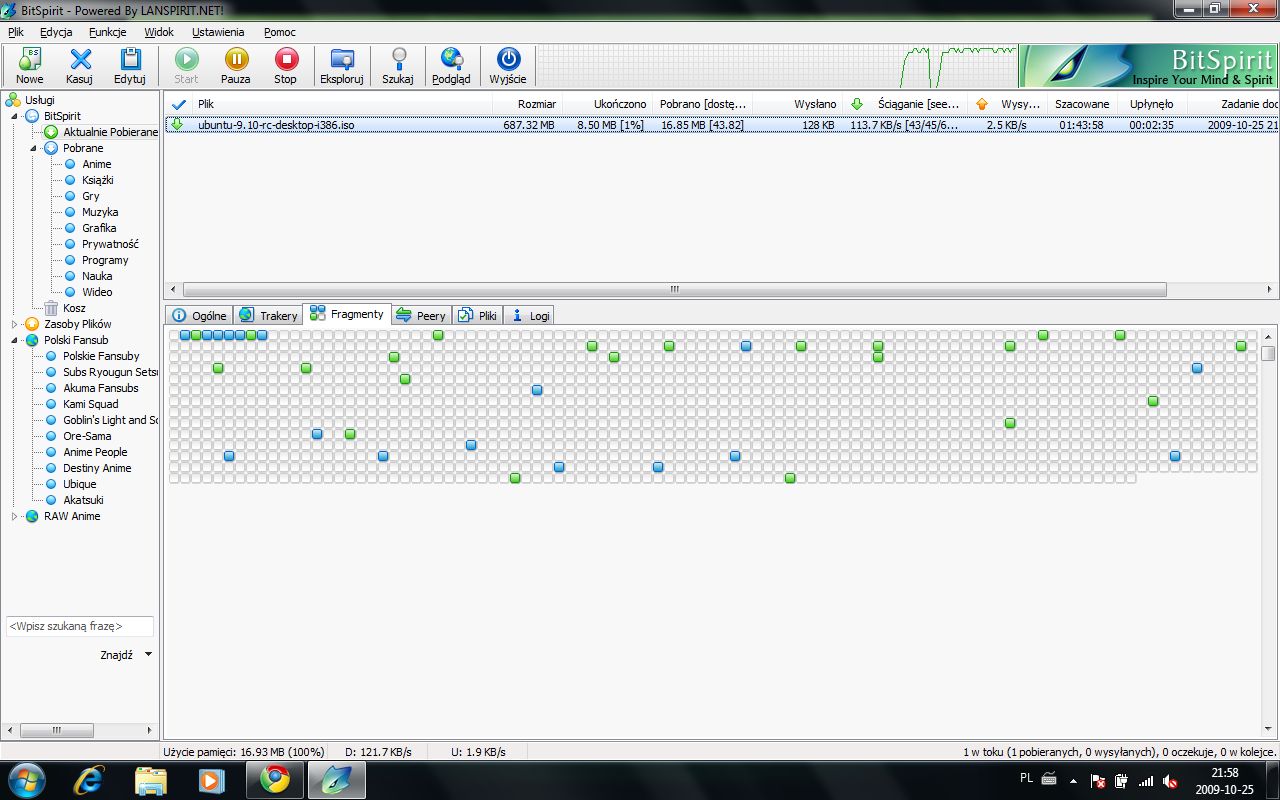The width and height of the screenshot is (1280, 800).
Task: Open Windows Explorer from the taskbar
Action: tap(151, 779)
